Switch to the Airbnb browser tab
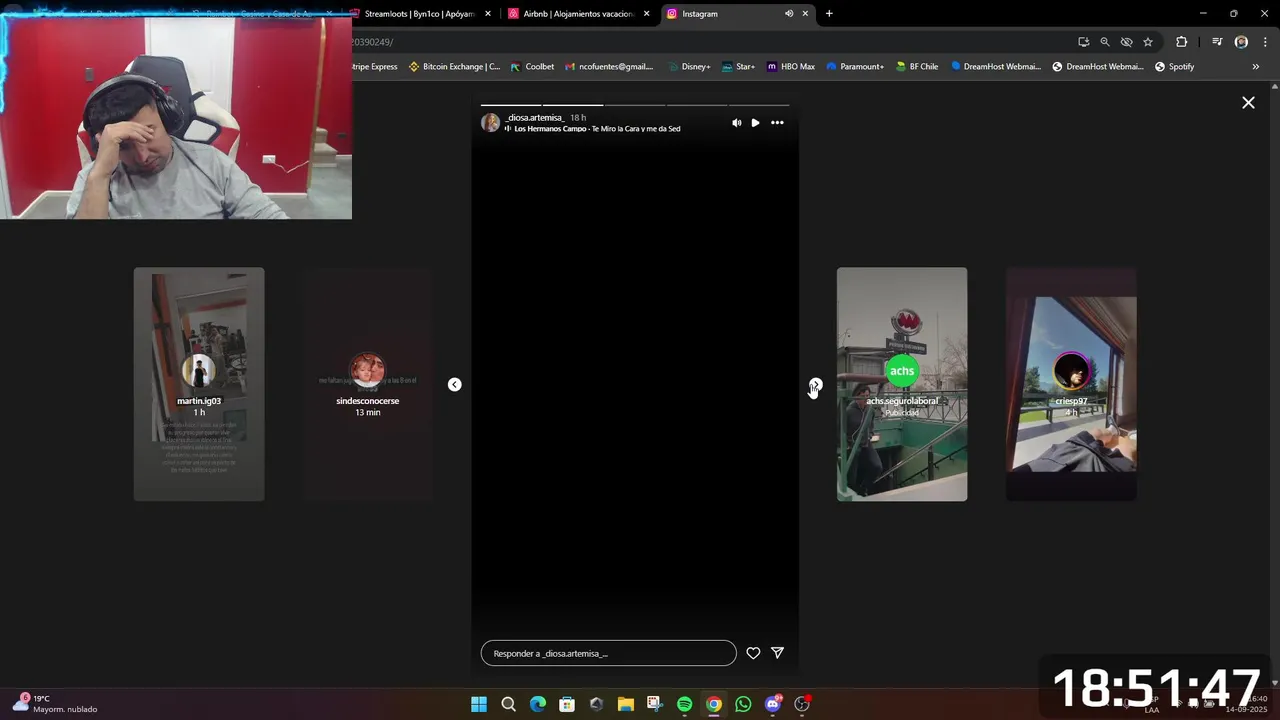 [x=578, y=14]
